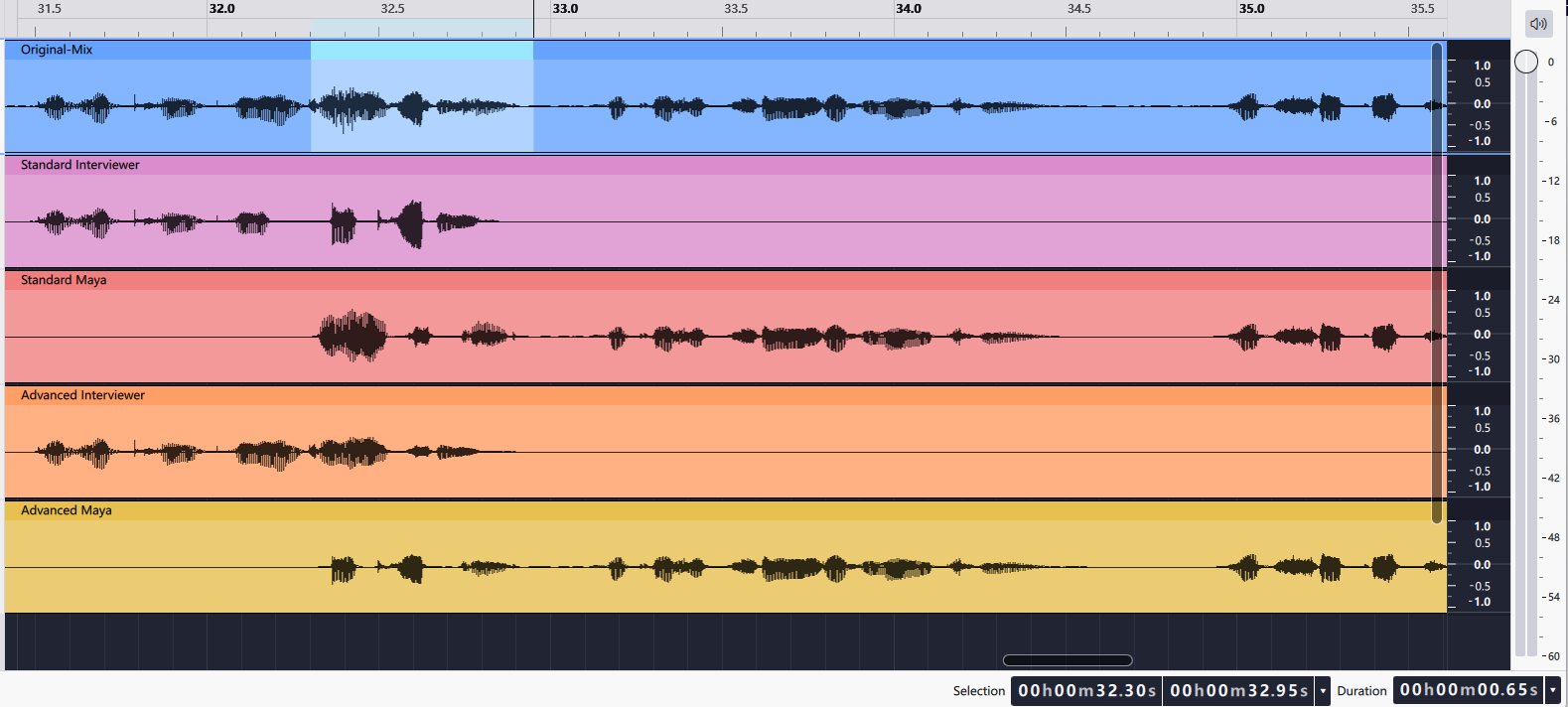Click the selection start time field 00h00m32.30s

tap(1086, 690)
